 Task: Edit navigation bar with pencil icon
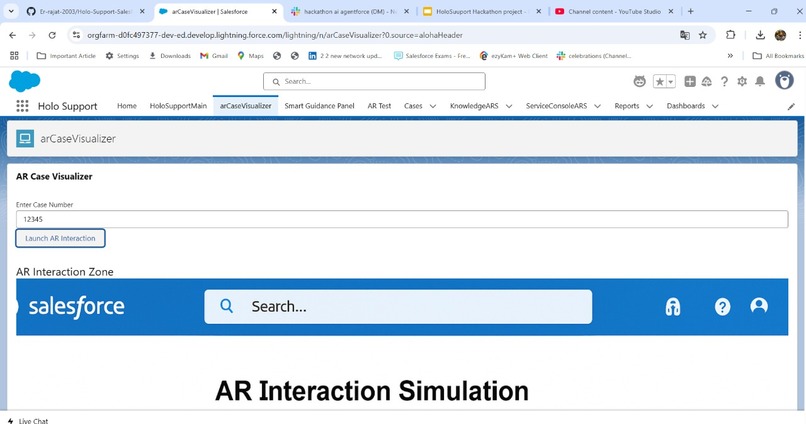coord(791,106)
